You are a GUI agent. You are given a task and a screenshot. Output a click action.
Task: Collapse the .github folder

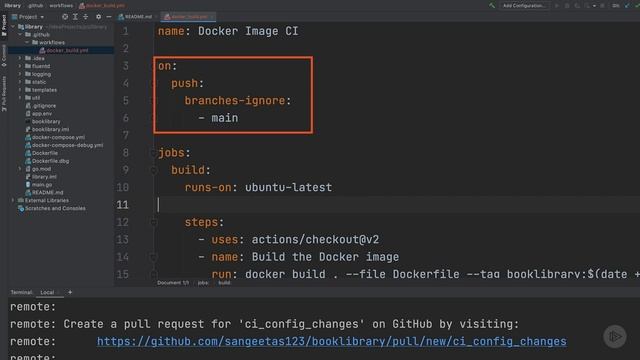point(20,35)
